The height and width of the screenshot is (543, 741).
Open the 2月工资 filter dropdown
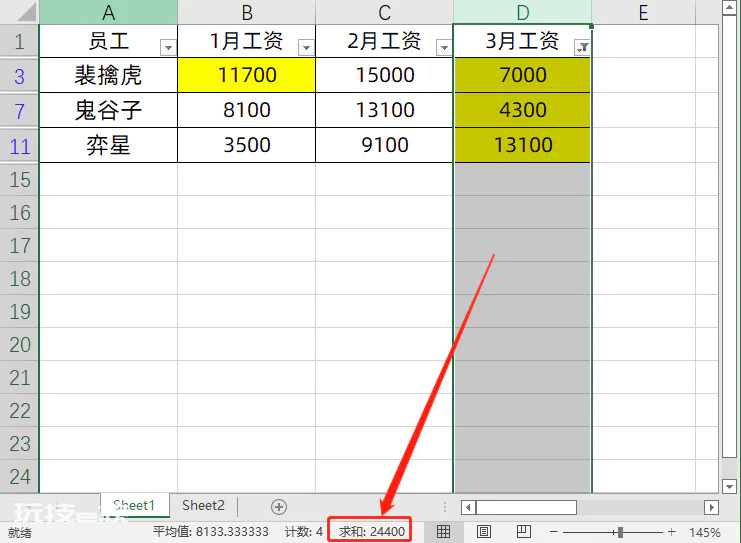click(x=444, y=47)
